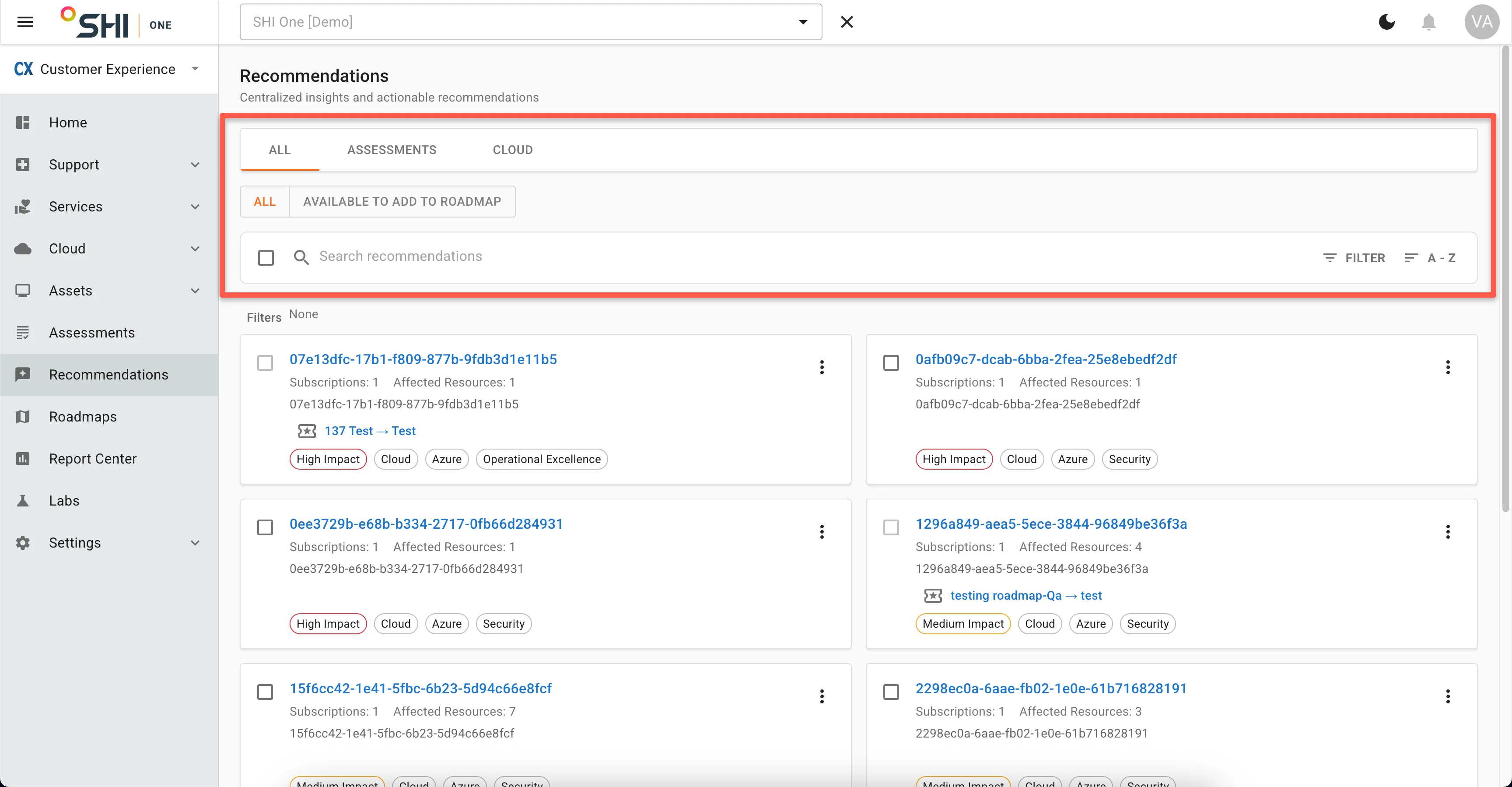Switch to the CLOUD tab

tap(512, 150)
